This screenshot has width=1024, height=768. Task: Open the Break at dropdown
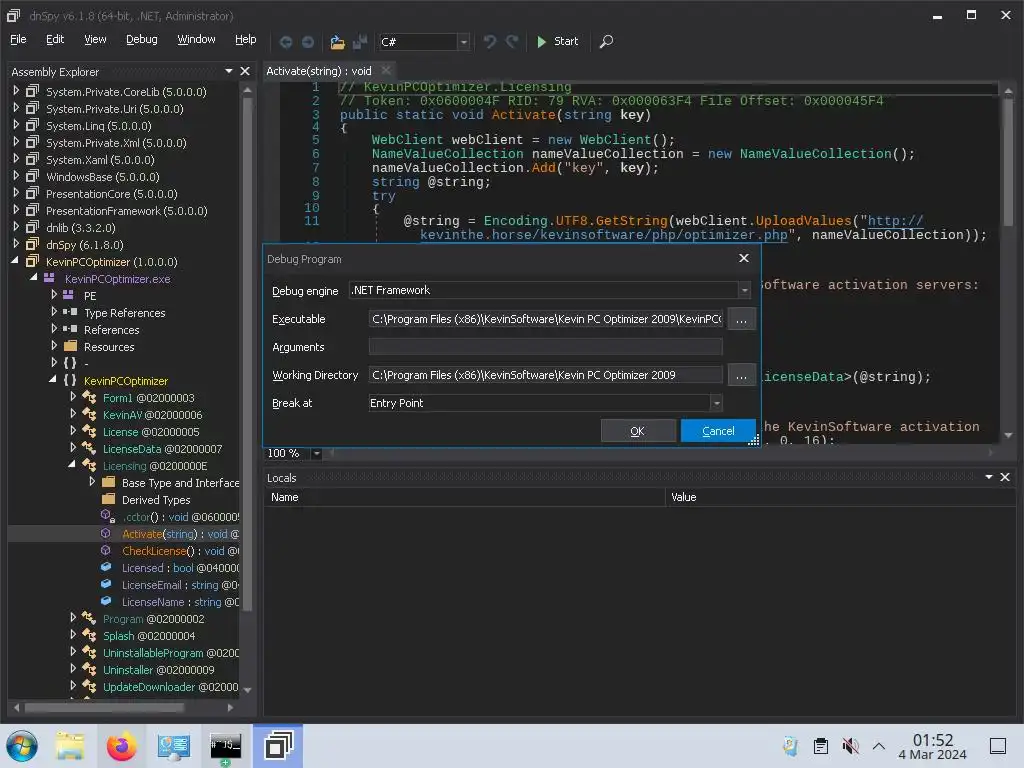716,403
